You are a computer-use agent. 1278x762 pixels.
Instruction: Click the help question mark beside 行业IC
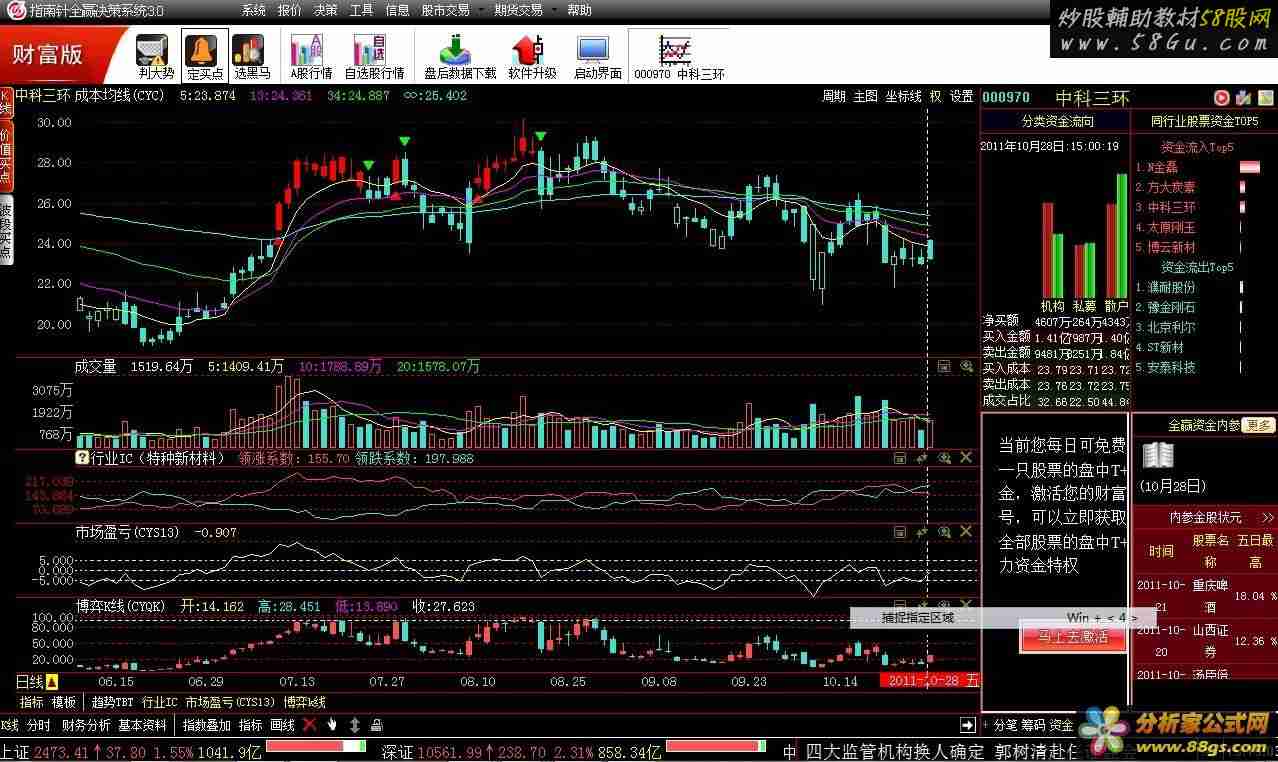82,458
